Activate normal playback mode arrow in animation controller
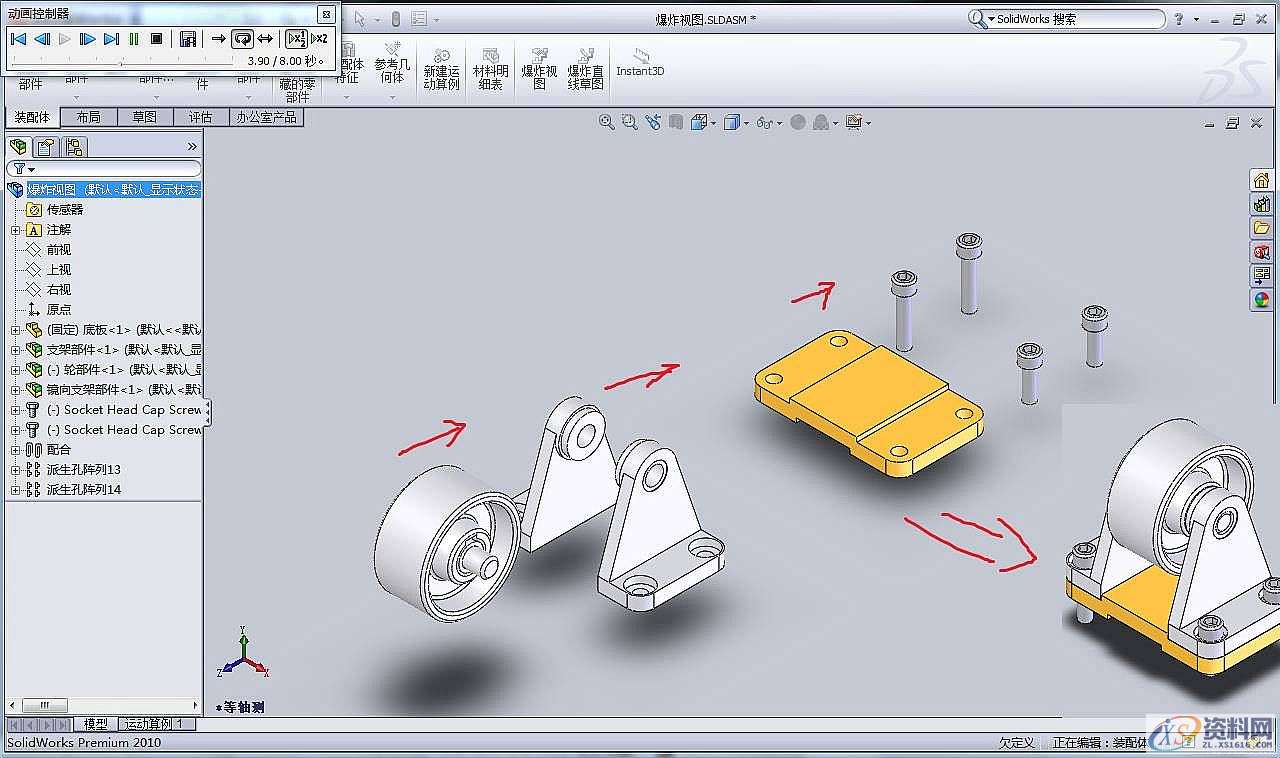This screenshot has height=758, width=1280. click(220, 39)
